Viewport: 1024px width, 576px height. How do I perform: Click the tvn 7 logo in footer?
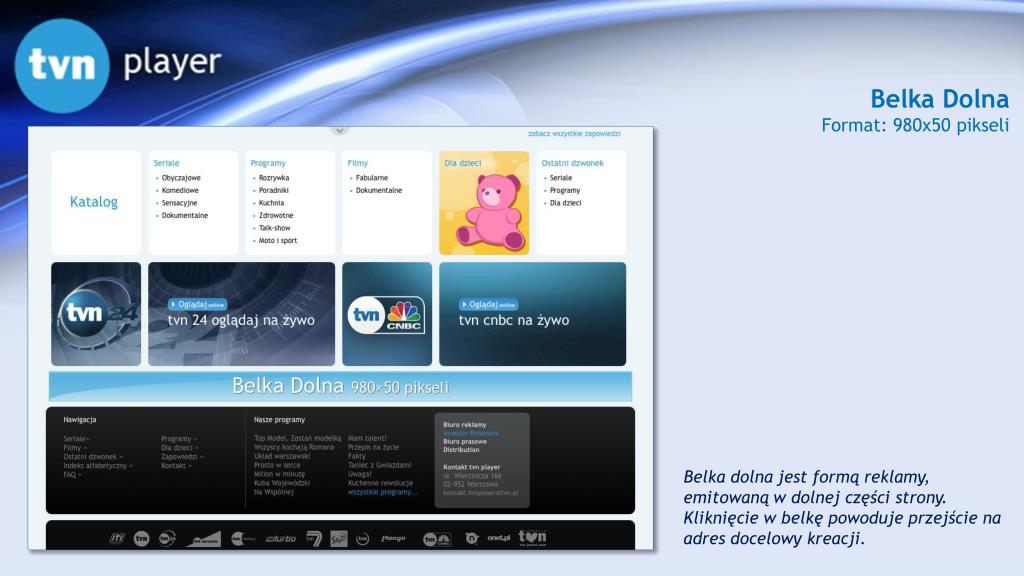314,538
